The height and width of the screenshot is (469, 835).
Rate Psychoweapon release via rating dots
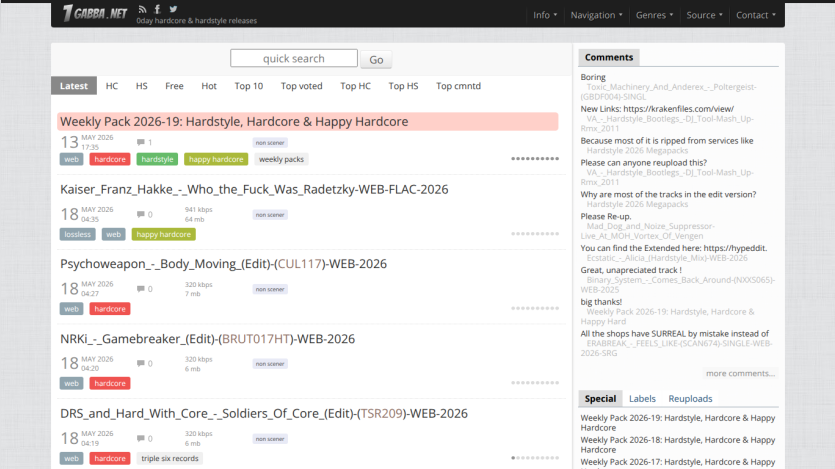[535, 308]
